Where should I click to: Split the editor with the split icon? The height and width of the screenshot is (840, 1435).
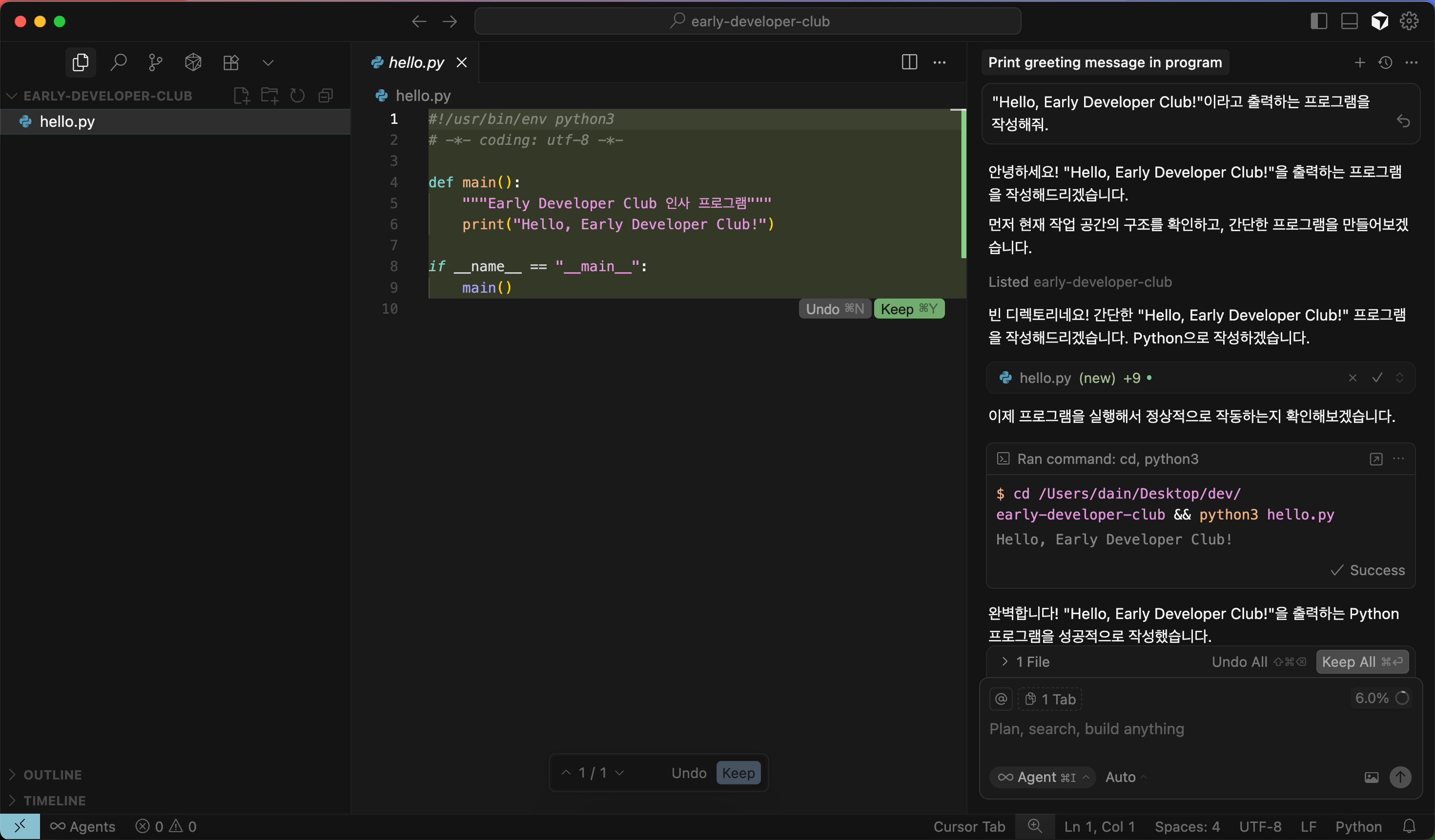909,62
